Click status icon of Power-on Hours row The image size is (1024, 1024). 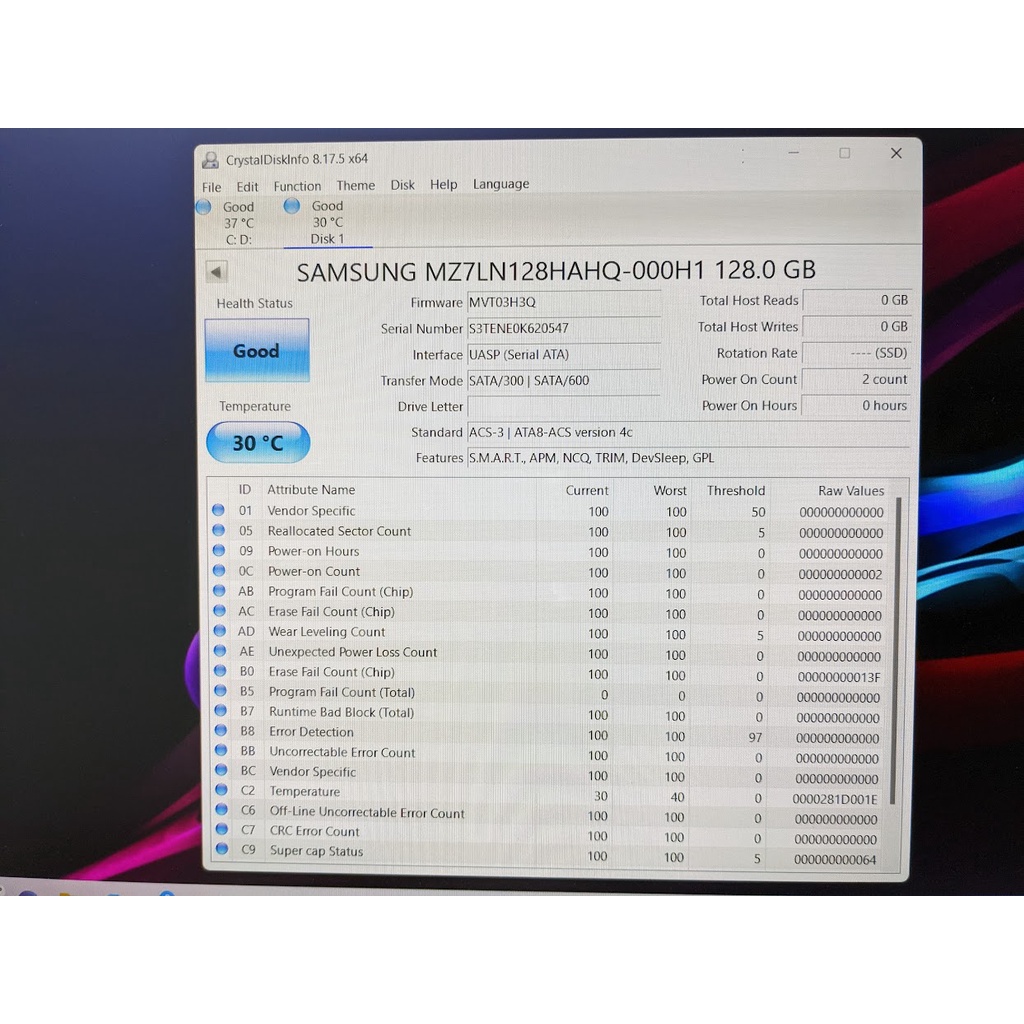click(219, 551)
